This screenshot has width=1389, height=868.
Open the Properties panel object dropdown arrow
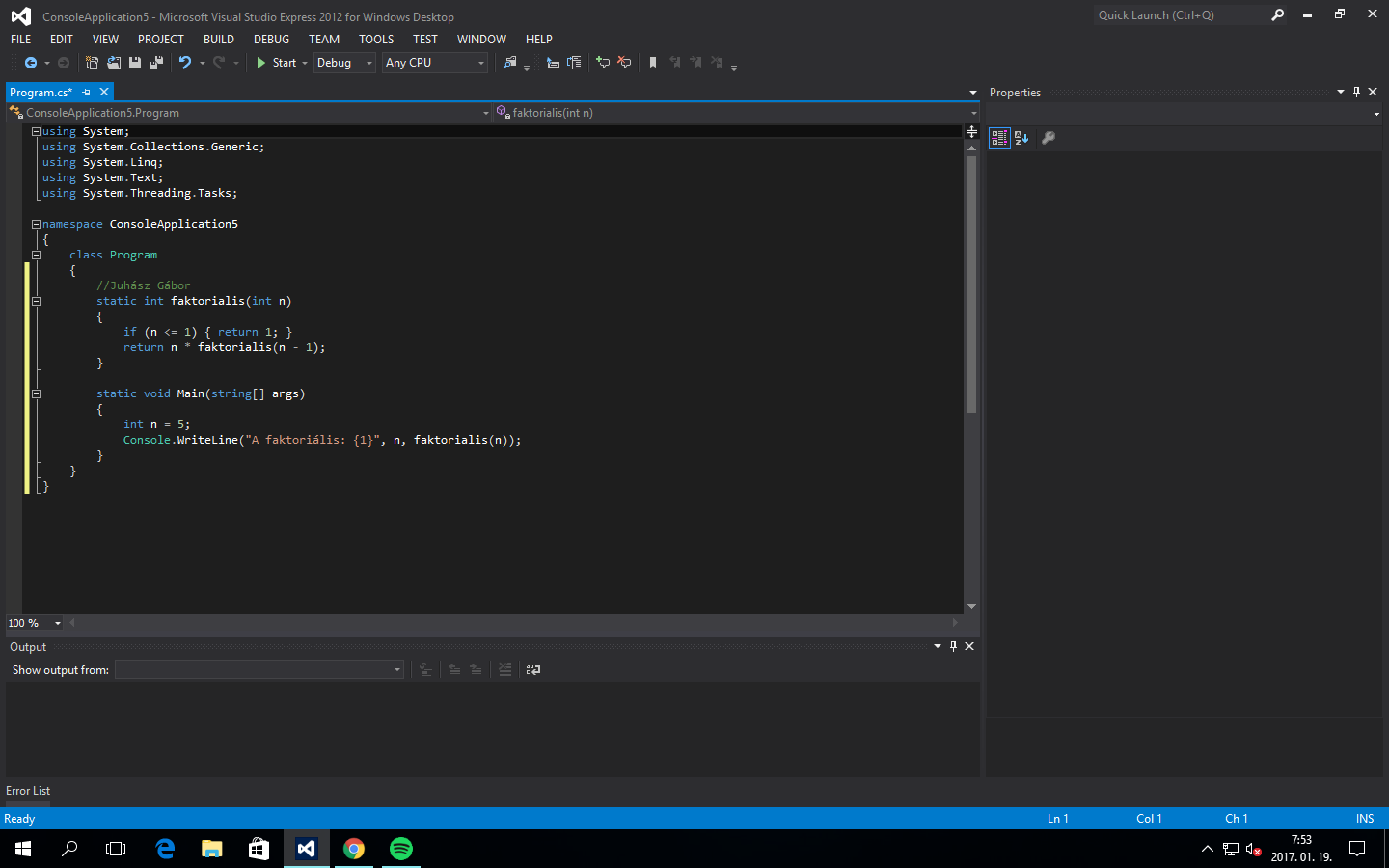click(1376, 114)
